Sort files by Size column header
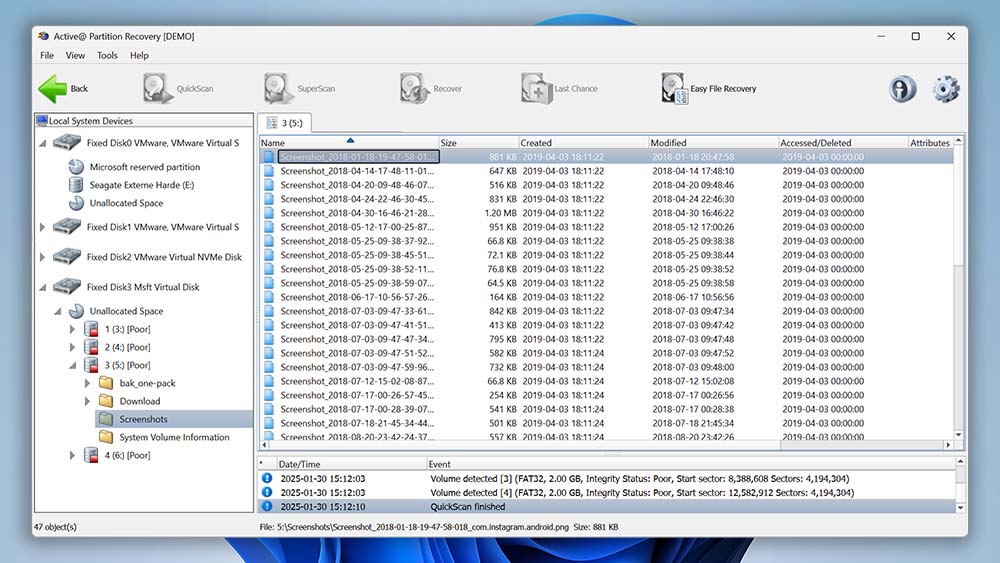The image size is (1000, 563). pyautogui.click(x=478, y=143)
